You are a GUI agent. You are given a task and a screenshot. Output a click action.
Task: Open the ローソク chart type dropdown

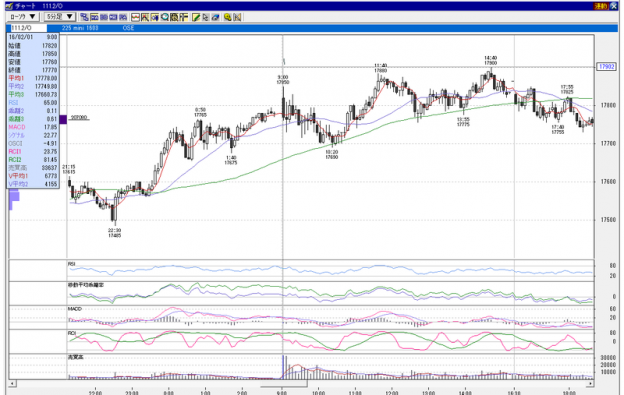[x=23, y=17]
